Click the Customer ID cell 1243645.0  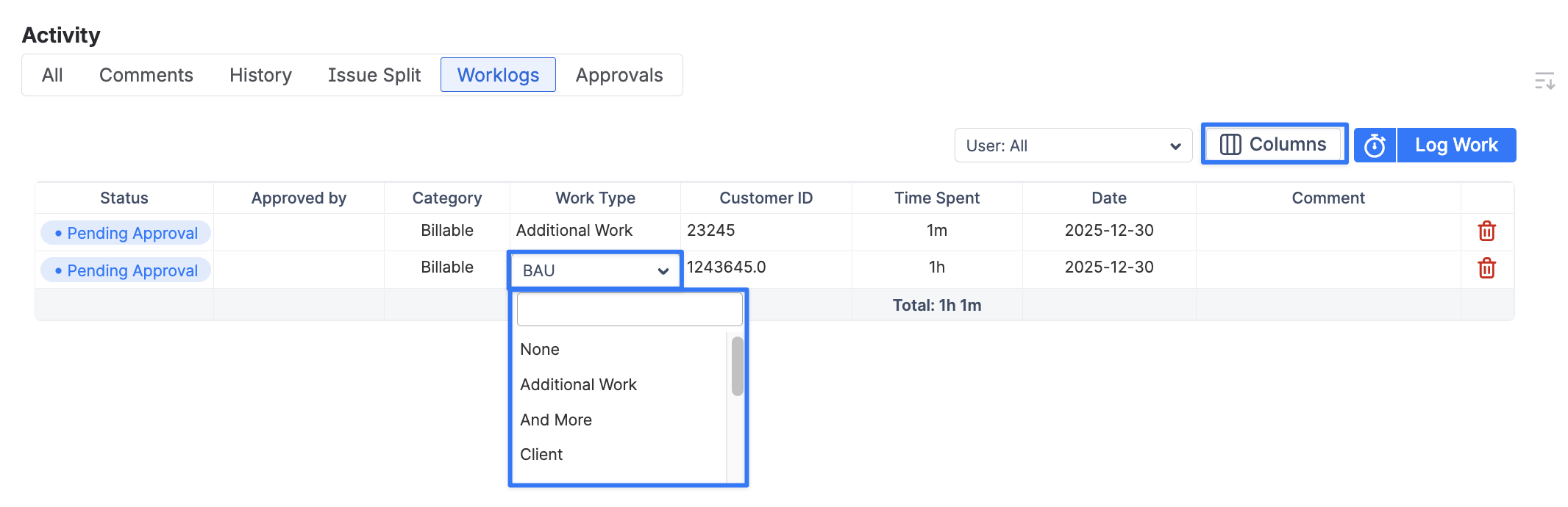click(x=727, y=267)
